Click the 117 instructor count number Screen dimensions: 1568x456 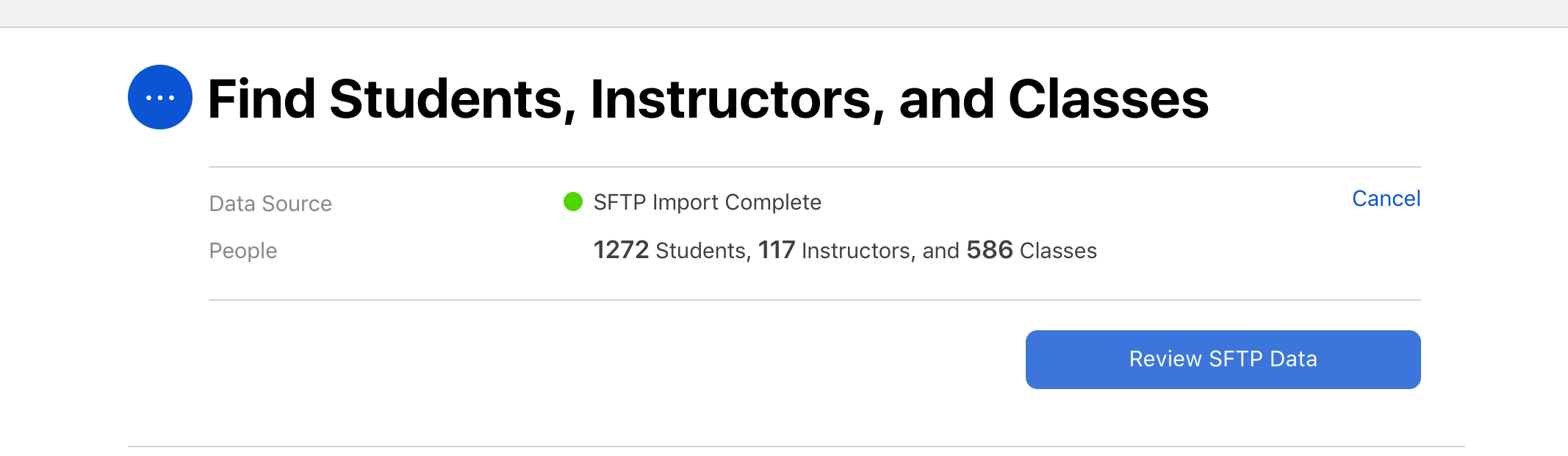777,250
